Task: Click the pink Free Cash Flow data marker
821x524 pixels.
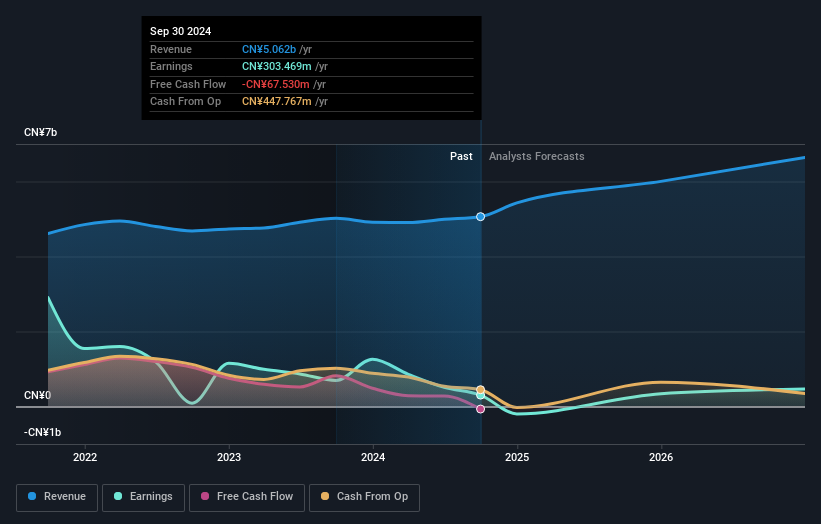Action: tap(480, 409)
